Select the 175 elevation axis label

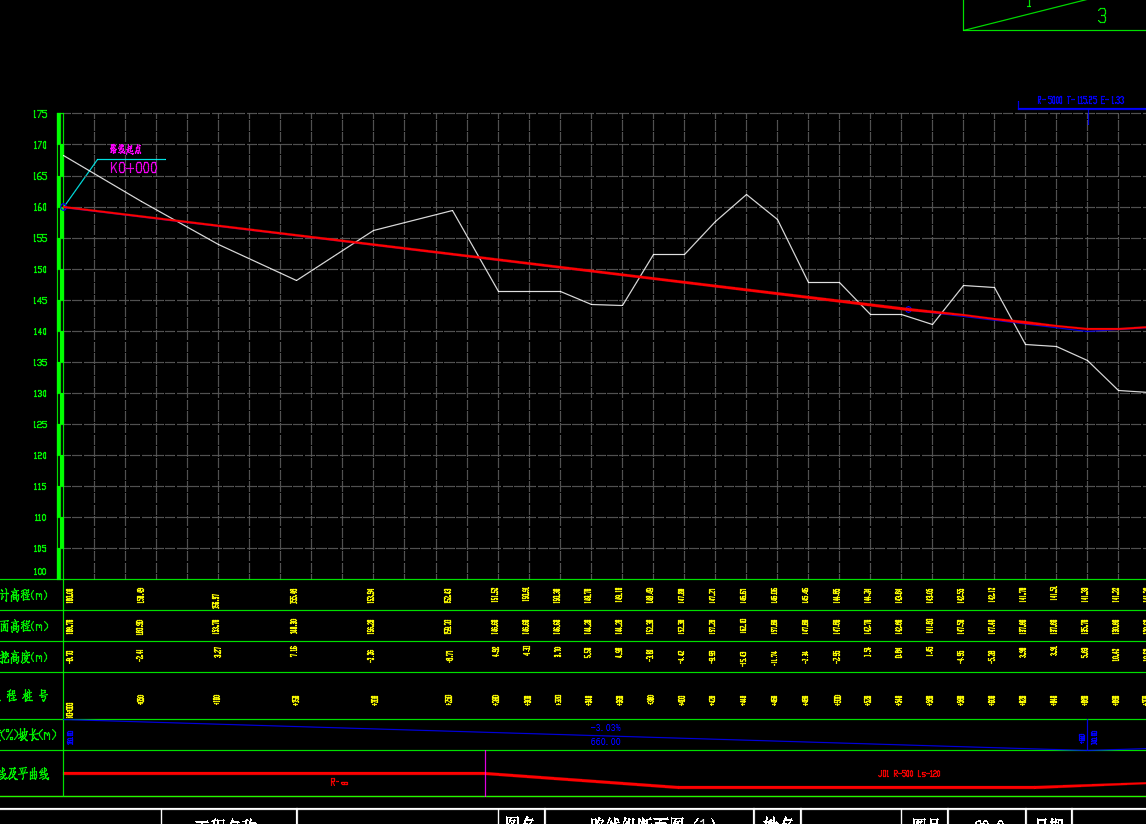click(40, 115)
